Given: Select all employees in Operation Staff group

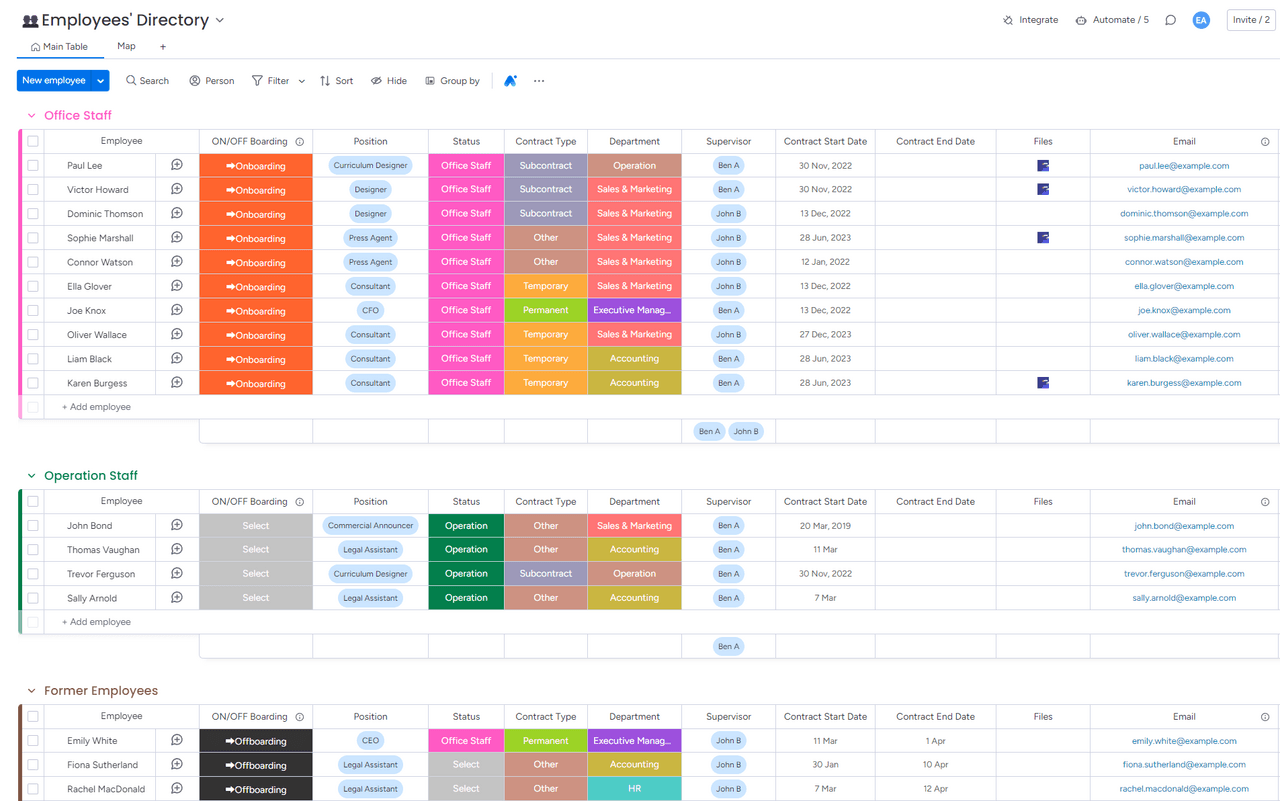Looking at the screenshot, I should (33, 501).
